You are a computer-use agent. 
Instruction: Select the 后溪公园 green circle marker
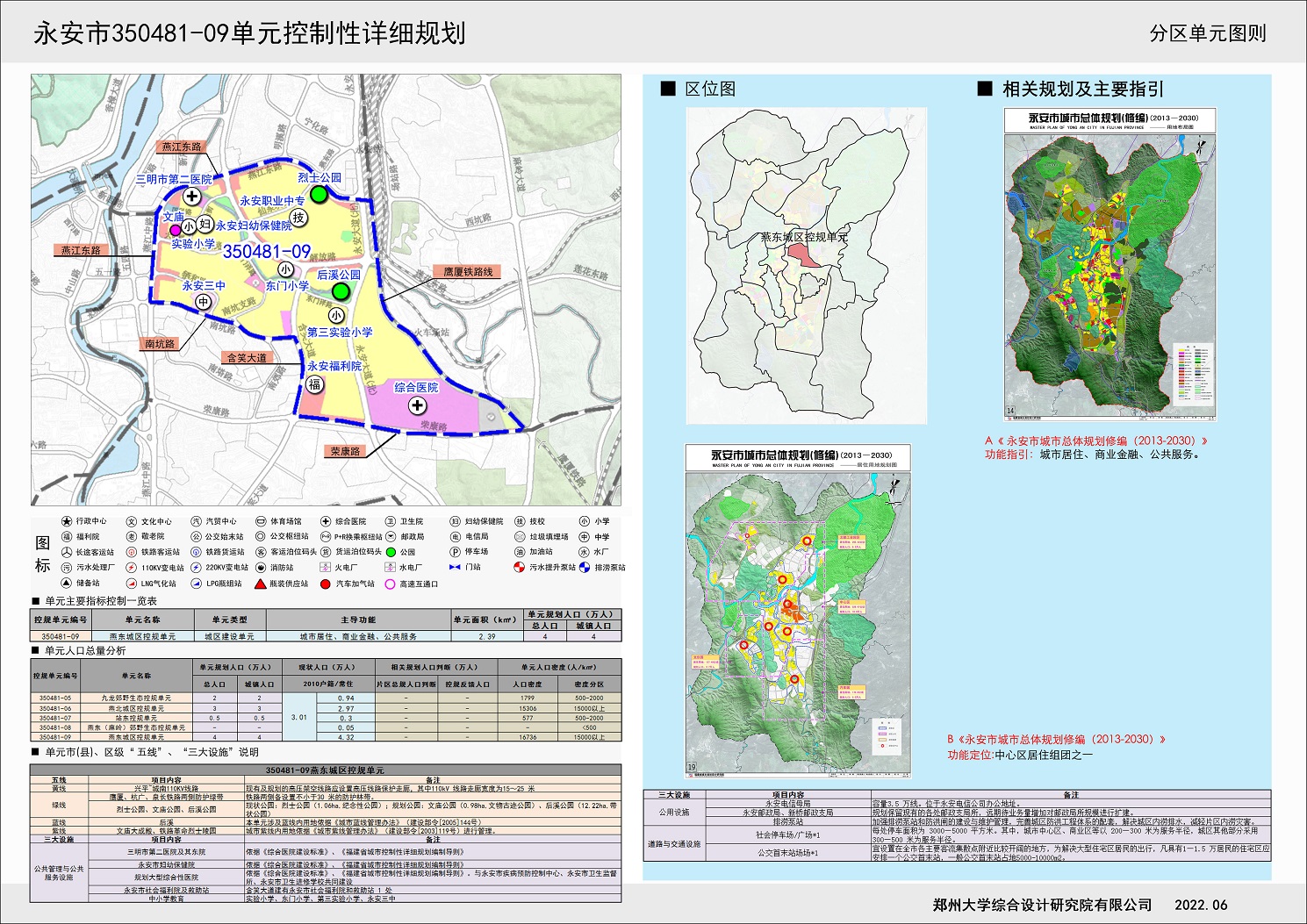[341, 290]
